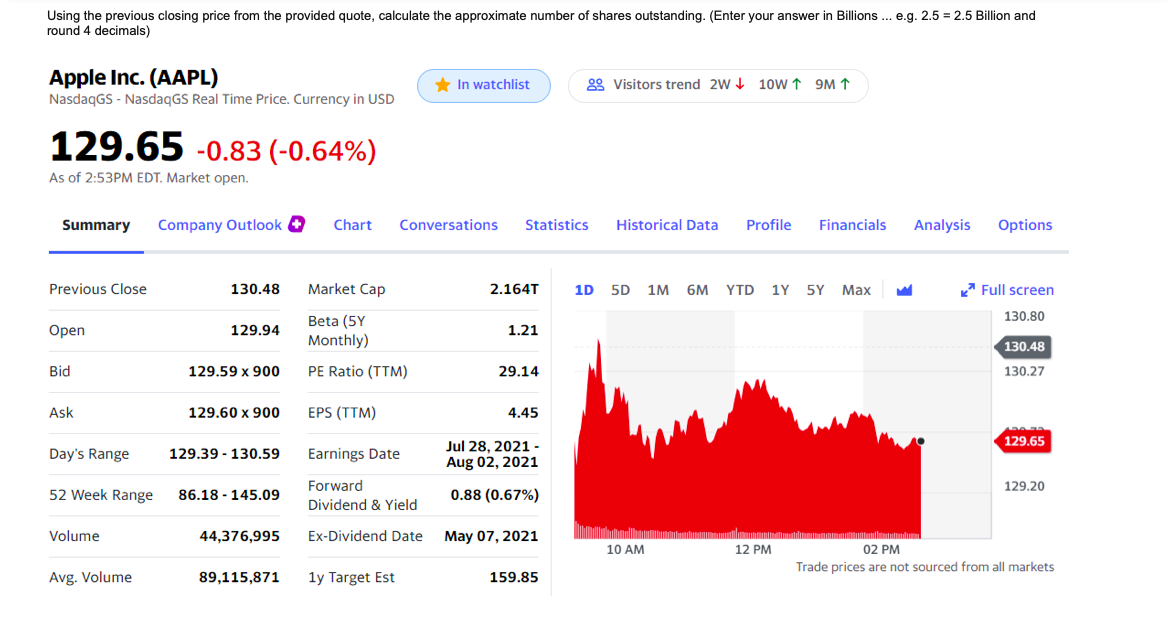Click the Beta value 1.21
The height and width of the screenshot is (629, 1167).
point(523,330)
